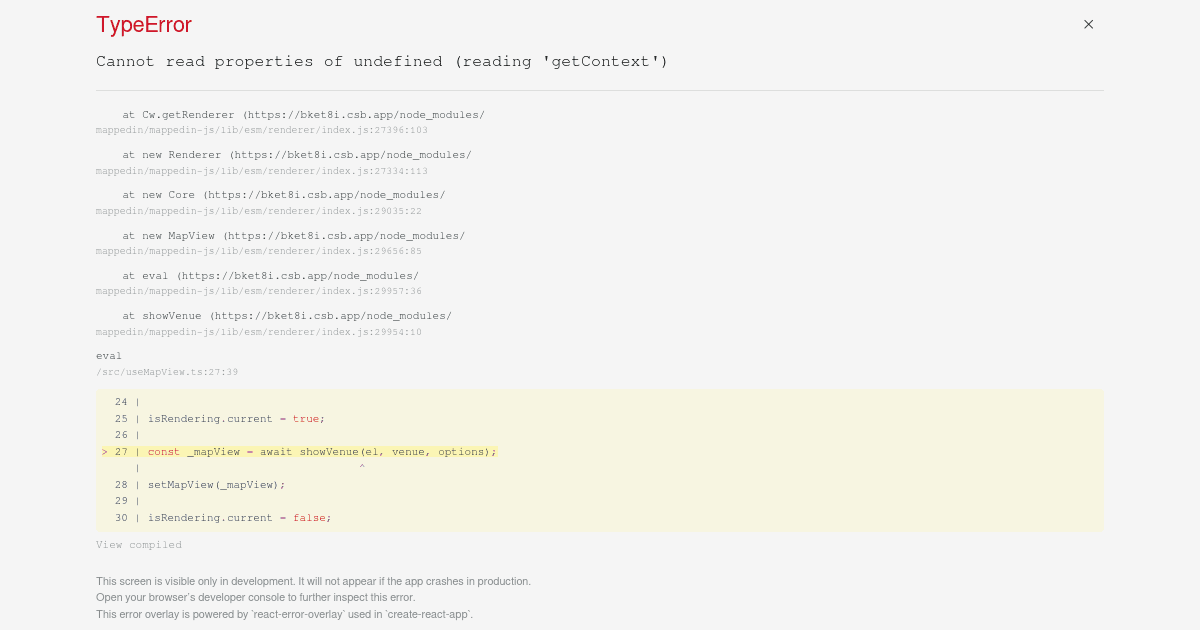The width and height of the screenshot is (1200, 630).
Task: Close the error overlay with the X
Action: click(1088, 24)
